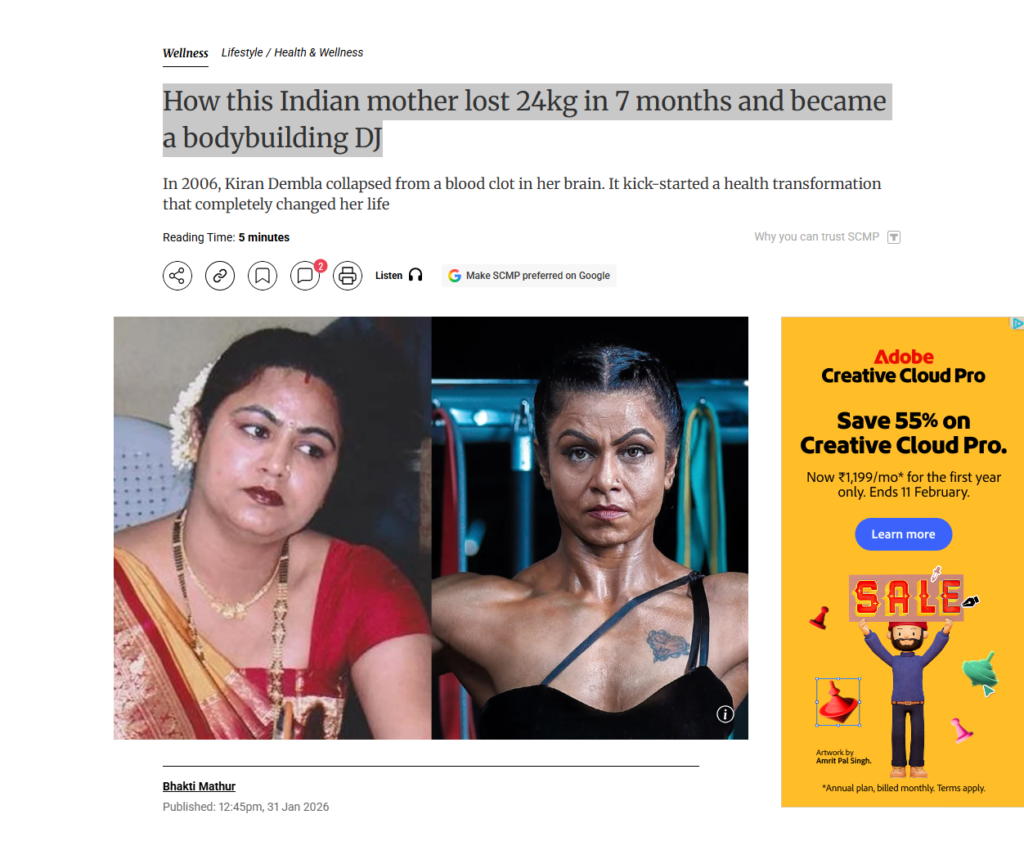Viewport: 1024px width, 846px height.
Task: Click the before-and-after article photo
Action: (x=431, y=528)
